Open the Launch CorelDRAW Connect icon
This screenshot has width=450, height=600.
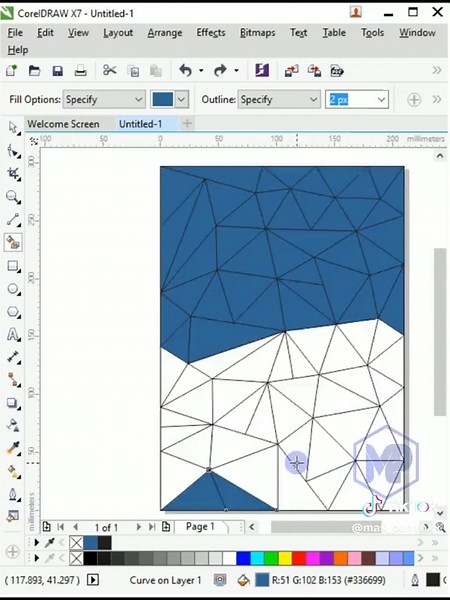point(262,71)
